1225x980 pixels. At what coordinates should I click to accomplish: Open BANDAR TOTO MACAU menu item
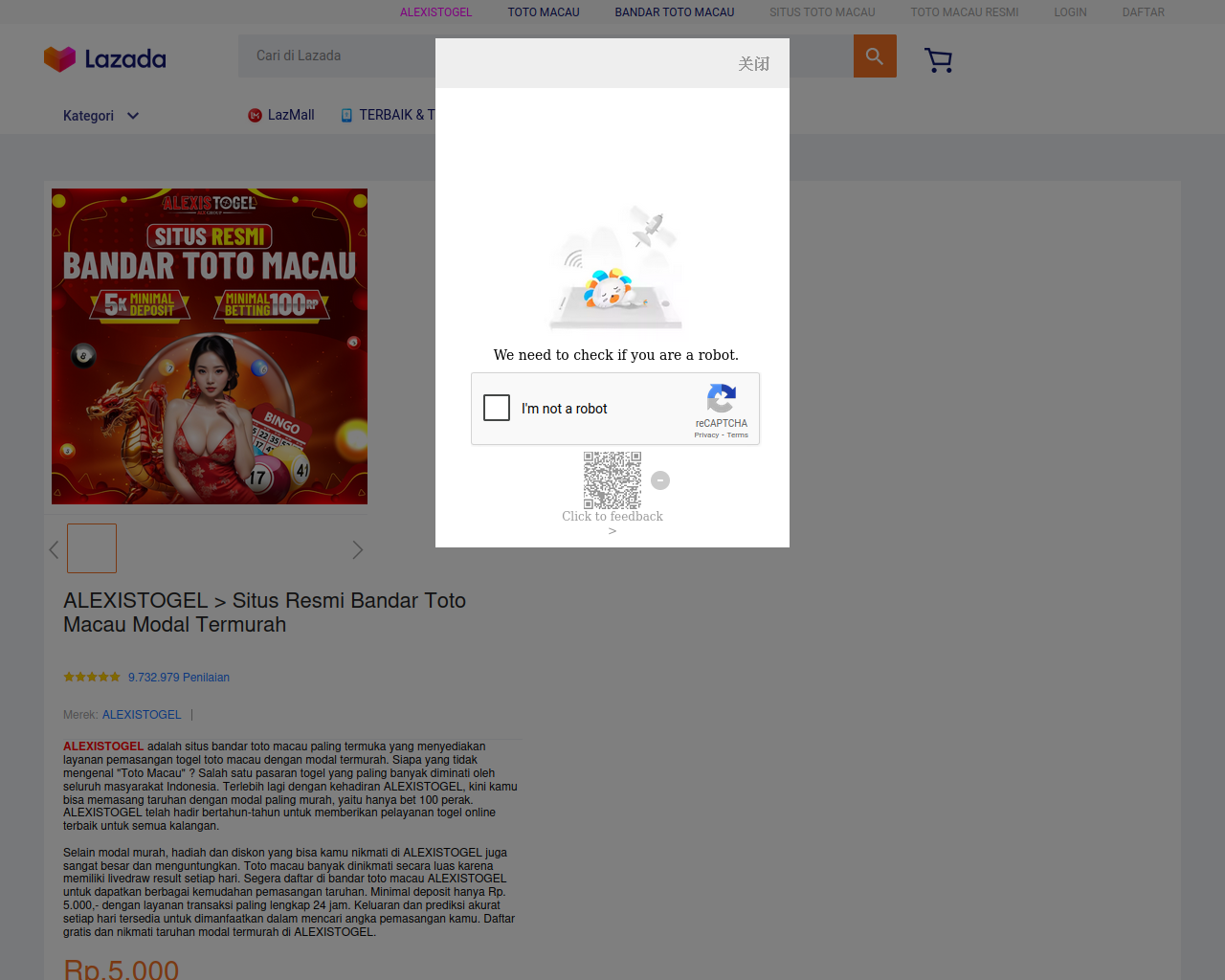point(675,12)
